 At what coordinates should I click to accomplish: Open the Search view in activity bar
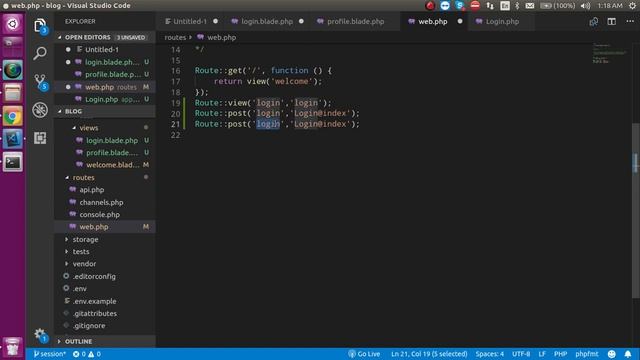[x=40, y=53]
